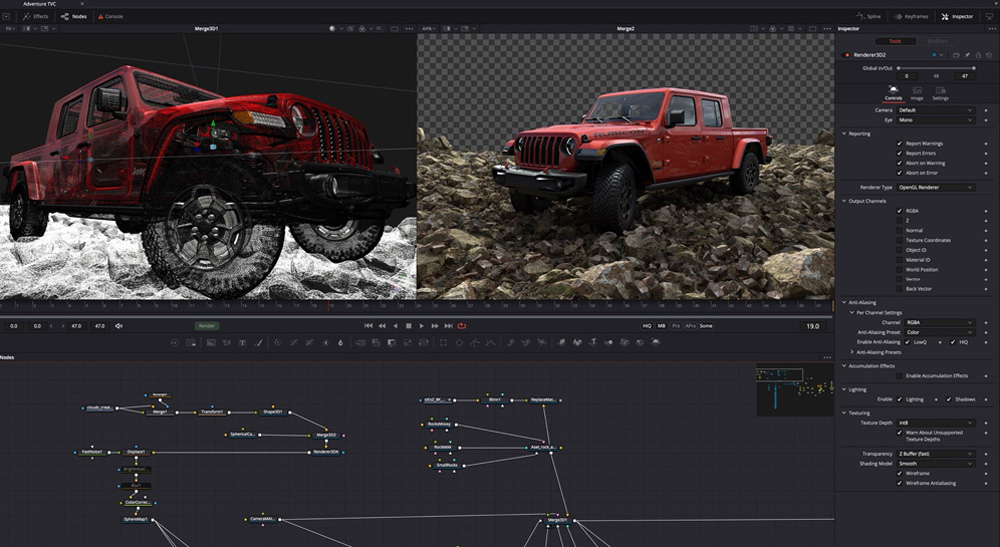
Task: Open the Camera dropdown
Action: [936, 110]
